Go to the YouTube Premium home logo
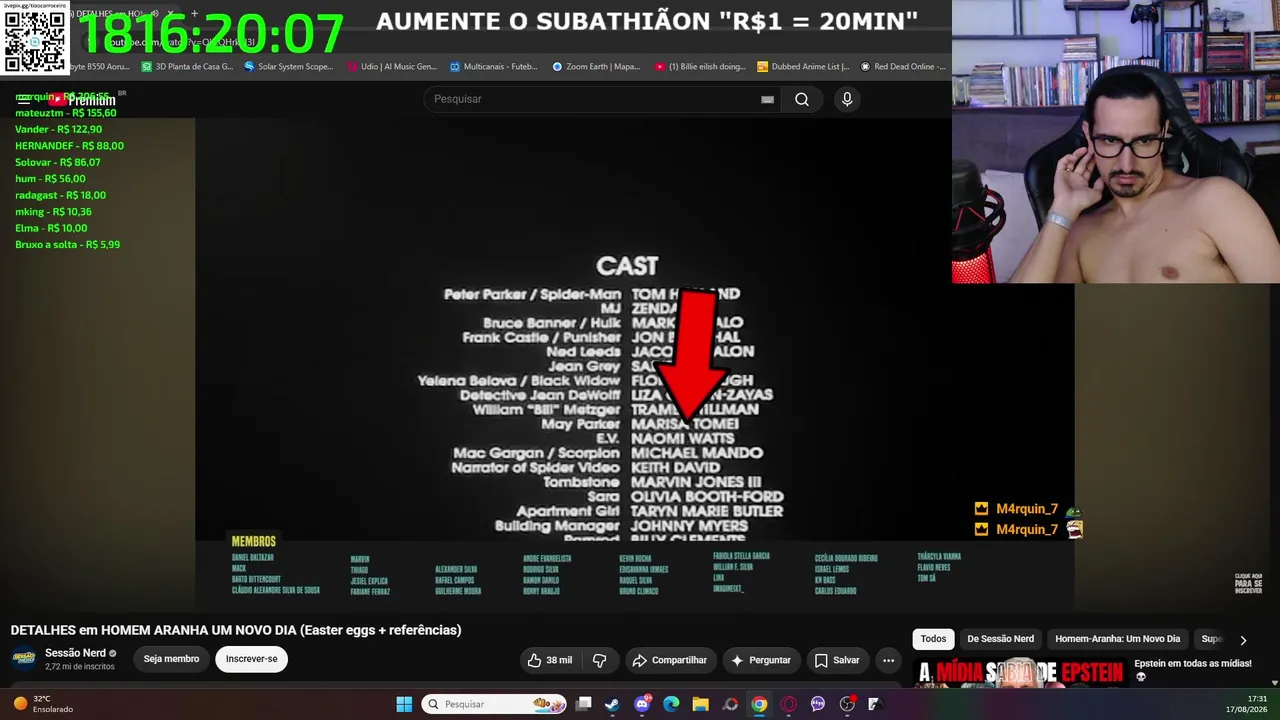Viewport: 1280px width, 720px height. 83,100
